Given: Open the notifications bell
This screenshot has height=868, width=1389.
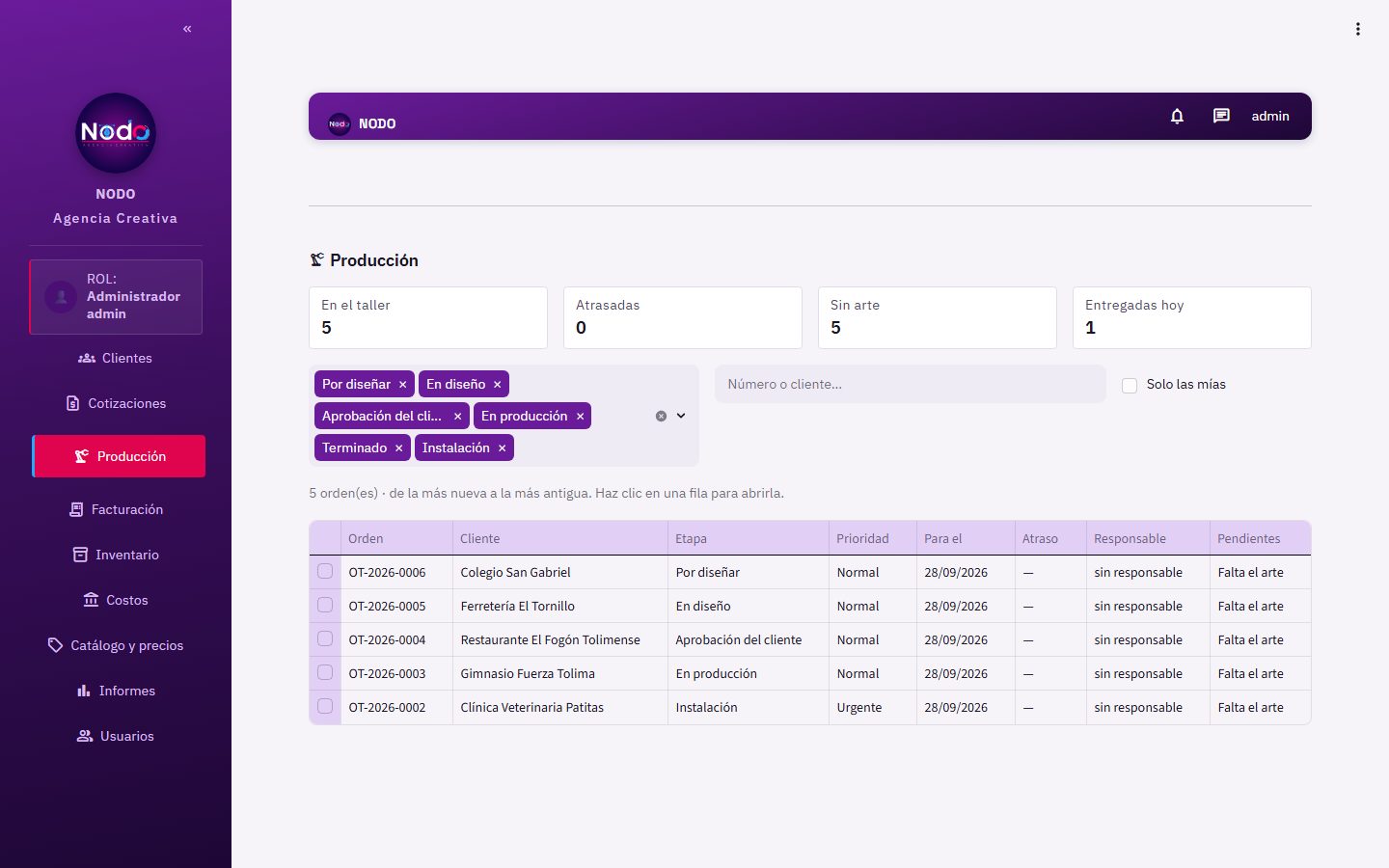Looking at the screenshot, I should pyautogui.click(x=1177, y=116).
